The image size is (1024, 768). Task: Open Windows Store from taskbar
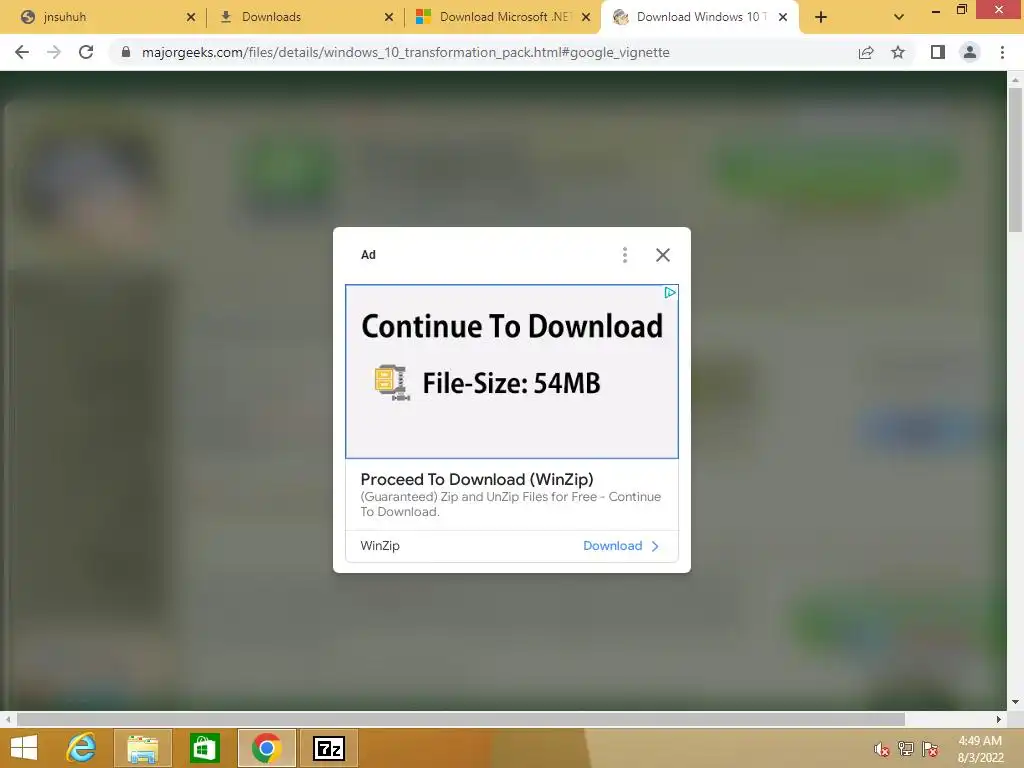click(204, 748)
